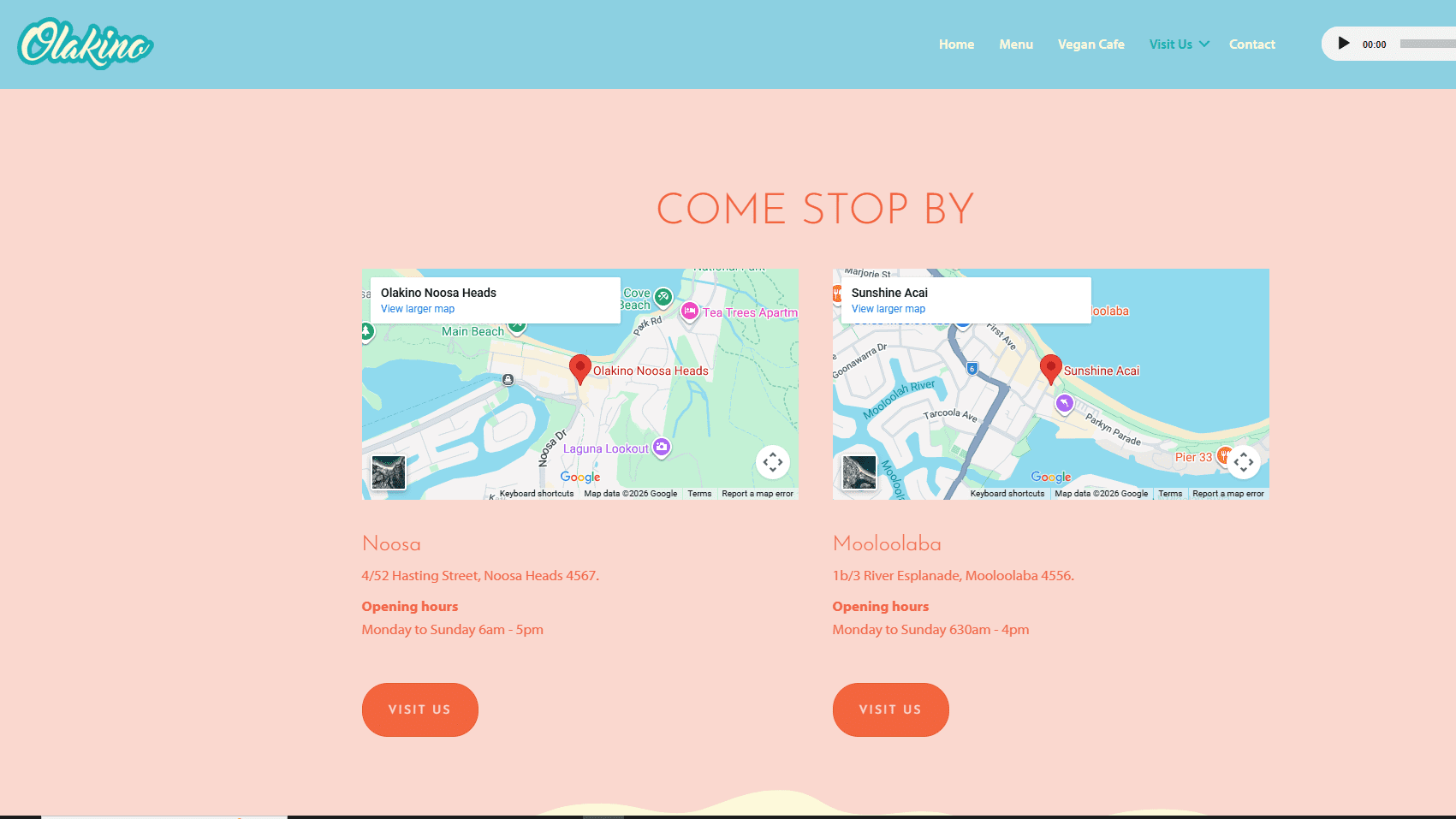The image size is (1456, 819).
Task: Open the Vegan Cafe page
Action: (1091, 45)
